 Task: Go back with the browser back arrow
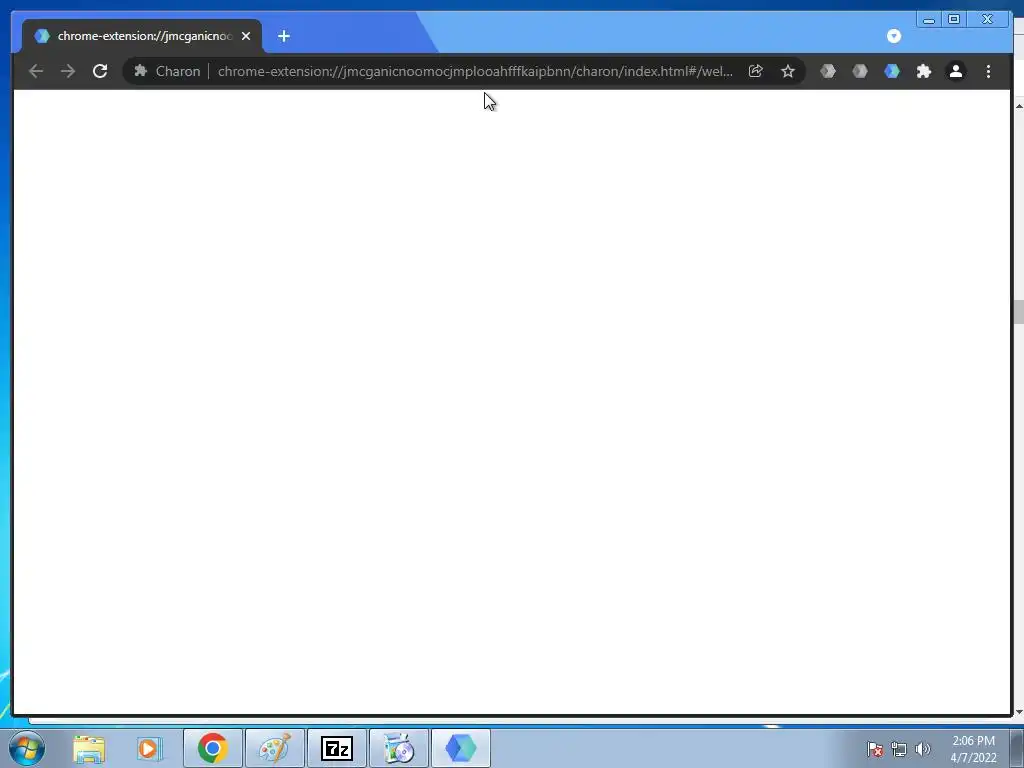(36, 71)
